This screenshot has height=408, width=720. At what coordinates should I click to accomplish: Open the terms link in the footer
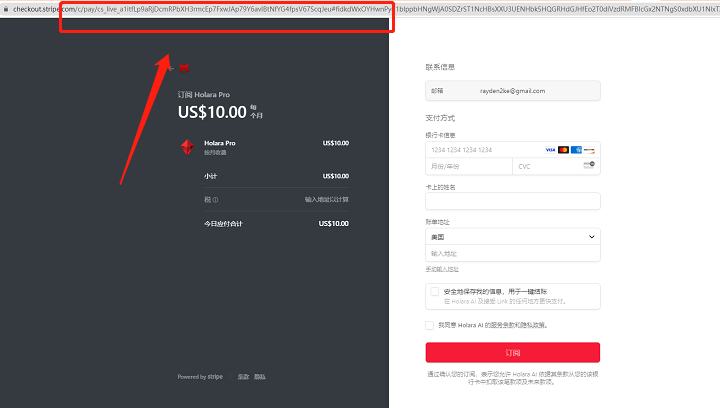tap(243, 377)
